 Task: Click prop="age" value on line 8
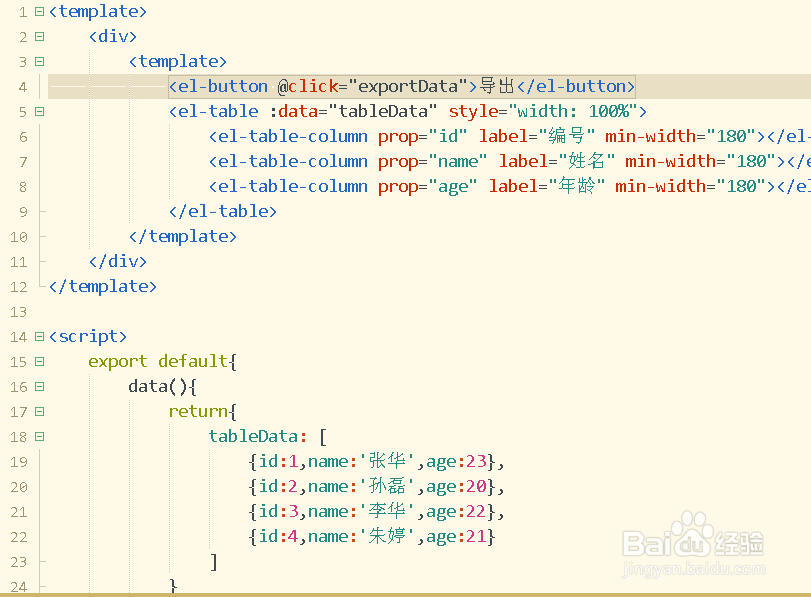tap(453, 186)
